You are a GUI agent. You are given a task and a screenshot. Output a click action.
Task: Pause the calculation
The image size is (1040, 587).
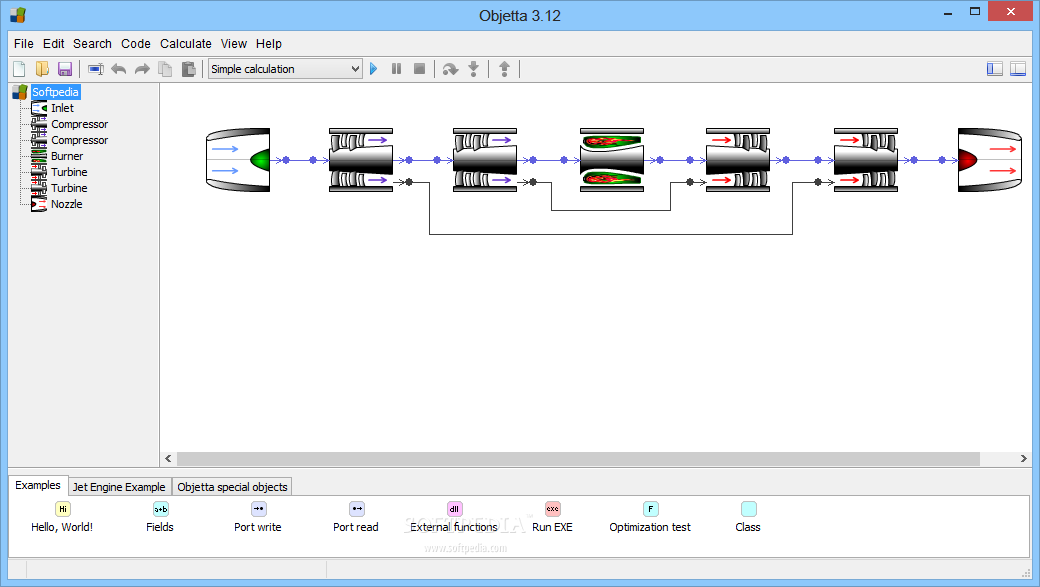pyautogui.click(x=397, y=69)
